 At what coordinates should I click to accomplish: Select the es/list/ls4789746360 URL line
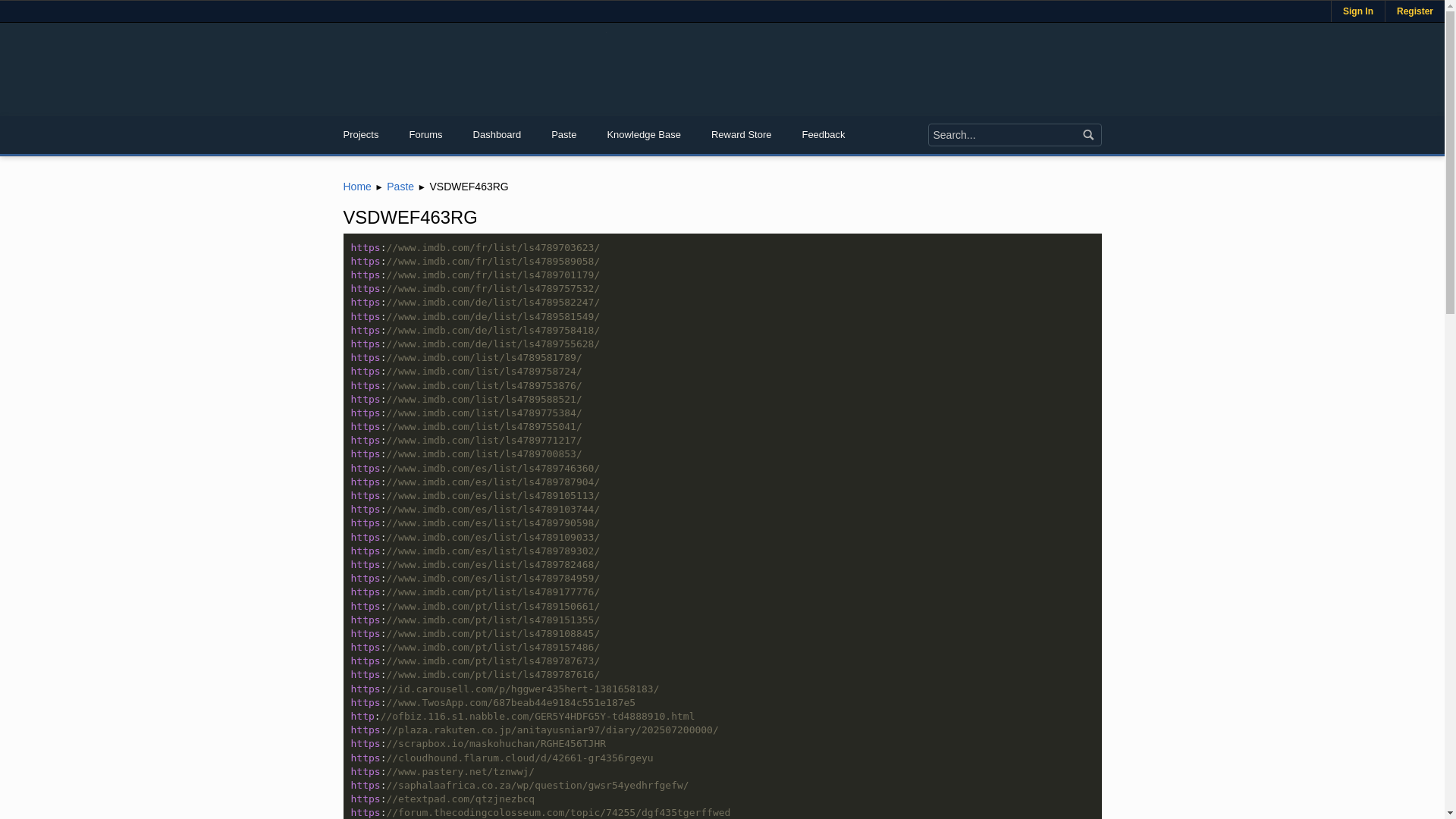click(475, 469)
